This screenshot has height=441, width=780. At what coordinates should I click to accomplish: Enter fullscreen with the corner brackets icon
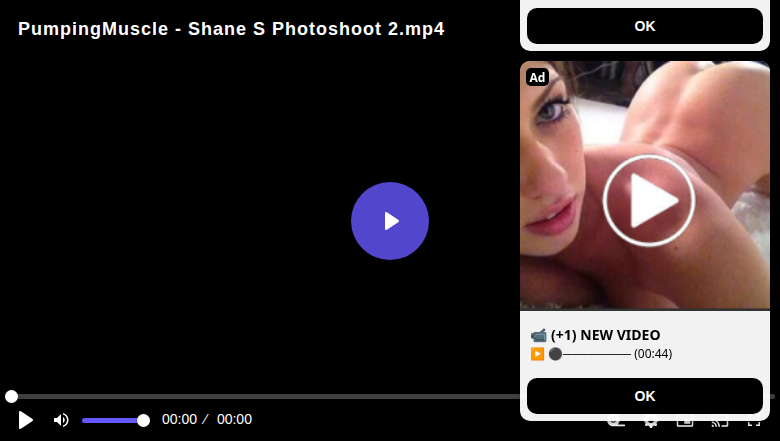click(754, 424)
